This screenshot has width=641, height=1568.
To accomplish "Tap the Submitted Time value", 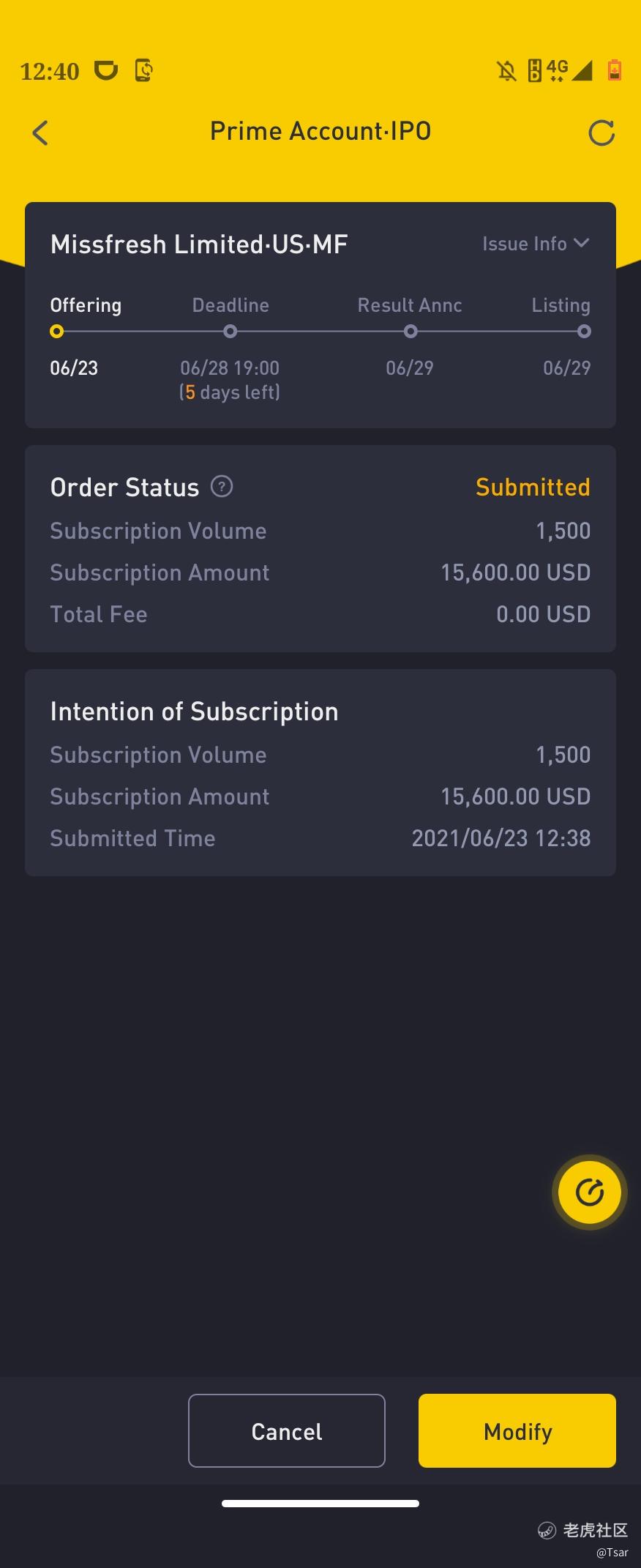I will (501, 838).
